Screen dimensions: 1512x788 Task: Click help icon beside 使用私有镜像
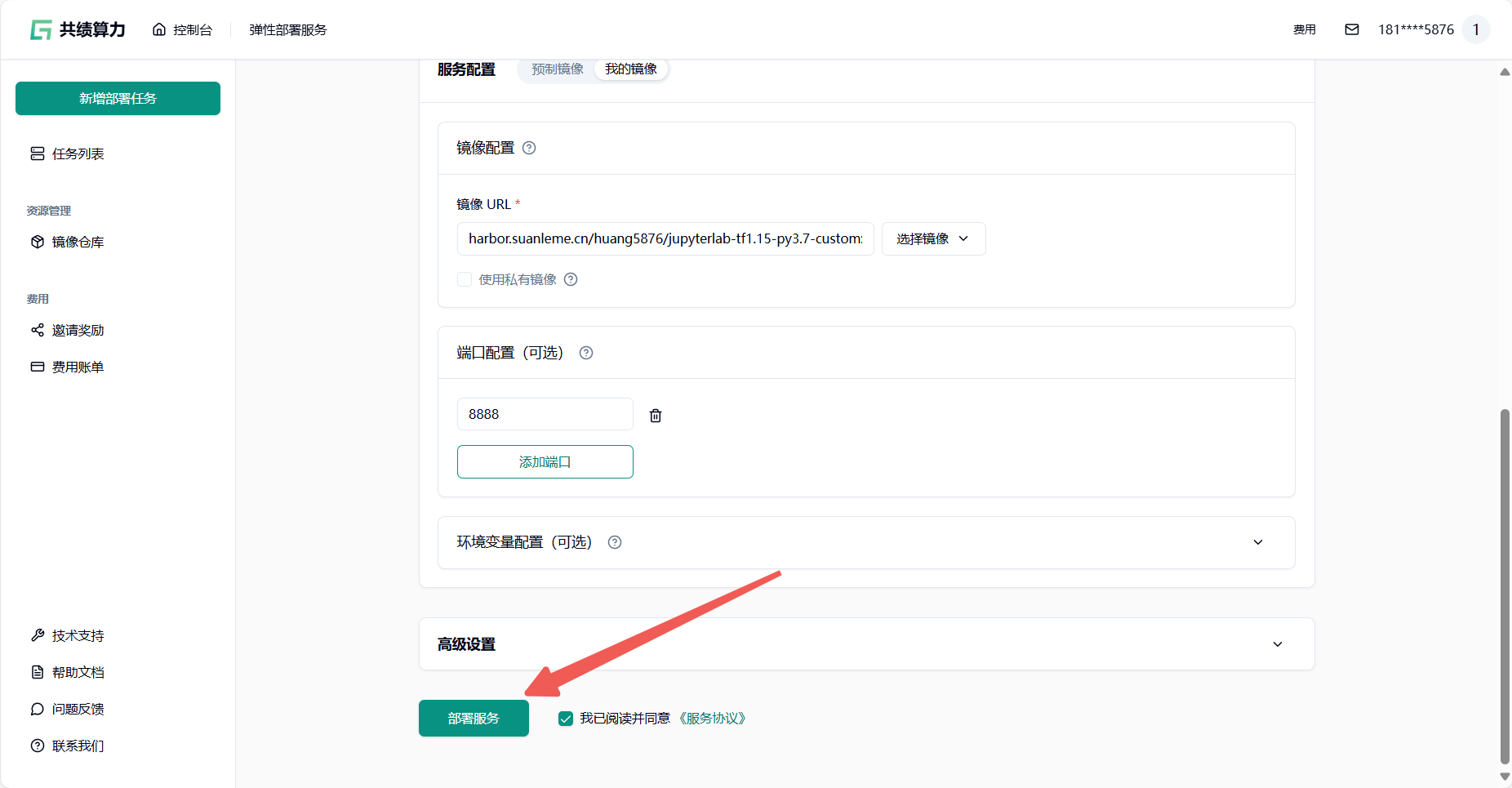click(571, 279)
